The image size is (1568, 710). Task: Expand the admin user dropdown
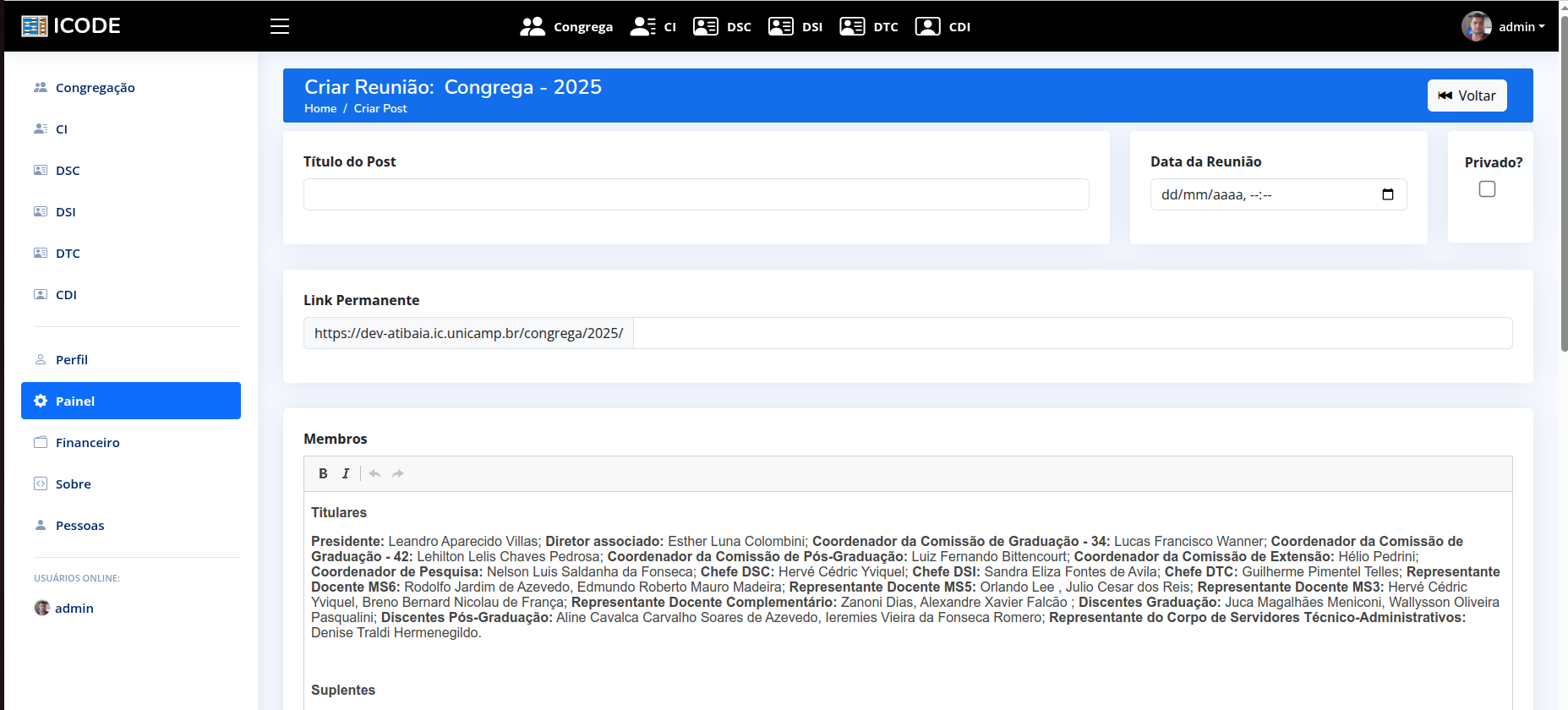point(1504,26)
